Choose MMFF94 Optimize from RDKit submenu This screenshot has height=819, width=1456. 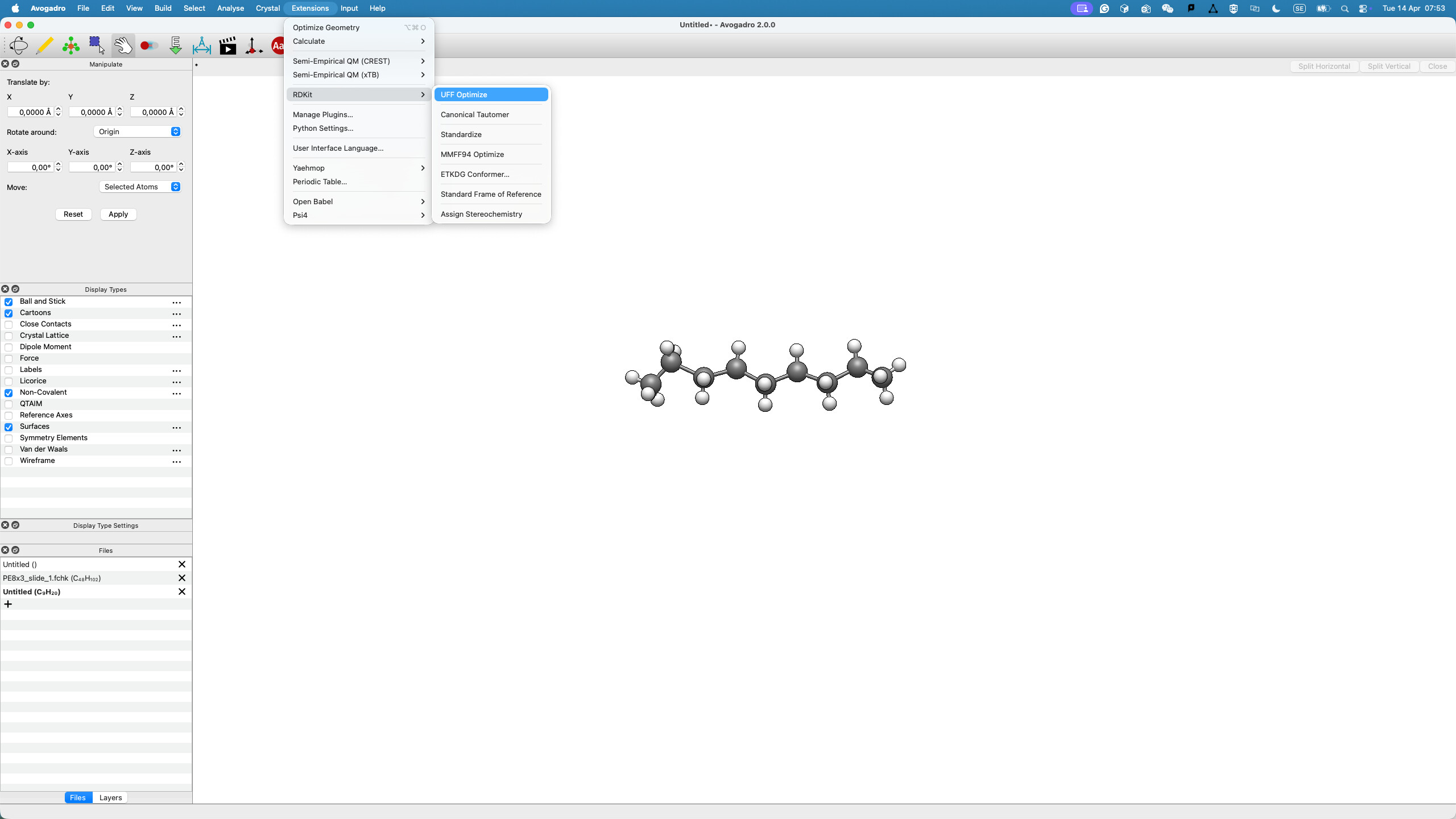[472, 154]
